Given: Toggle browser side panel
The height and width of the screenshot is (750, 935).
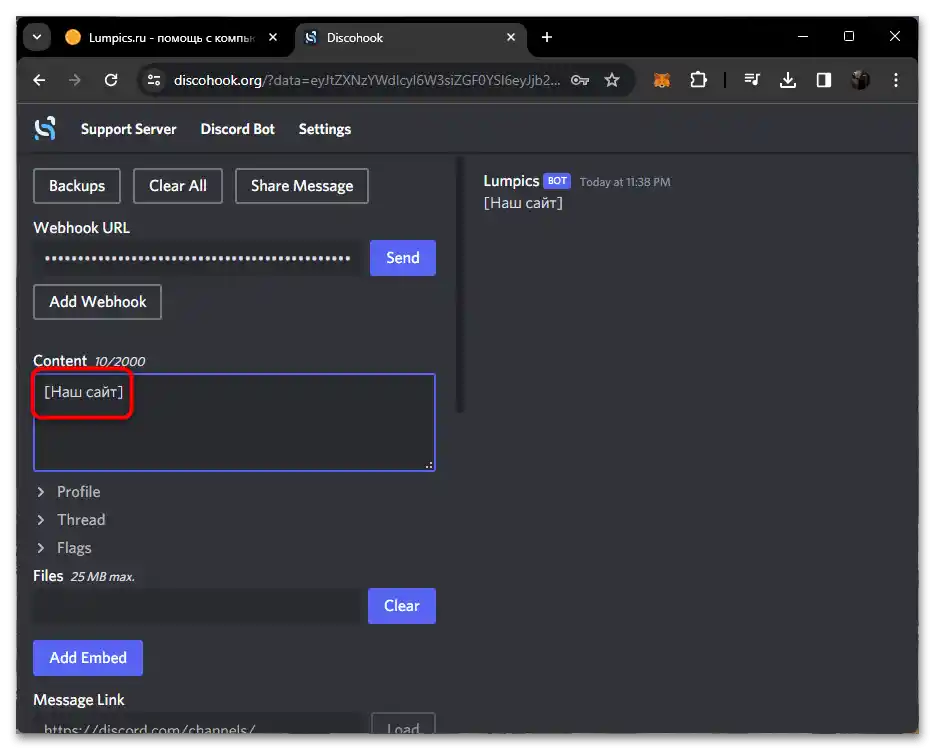Looking at the screenshot, I should point(823,80).
